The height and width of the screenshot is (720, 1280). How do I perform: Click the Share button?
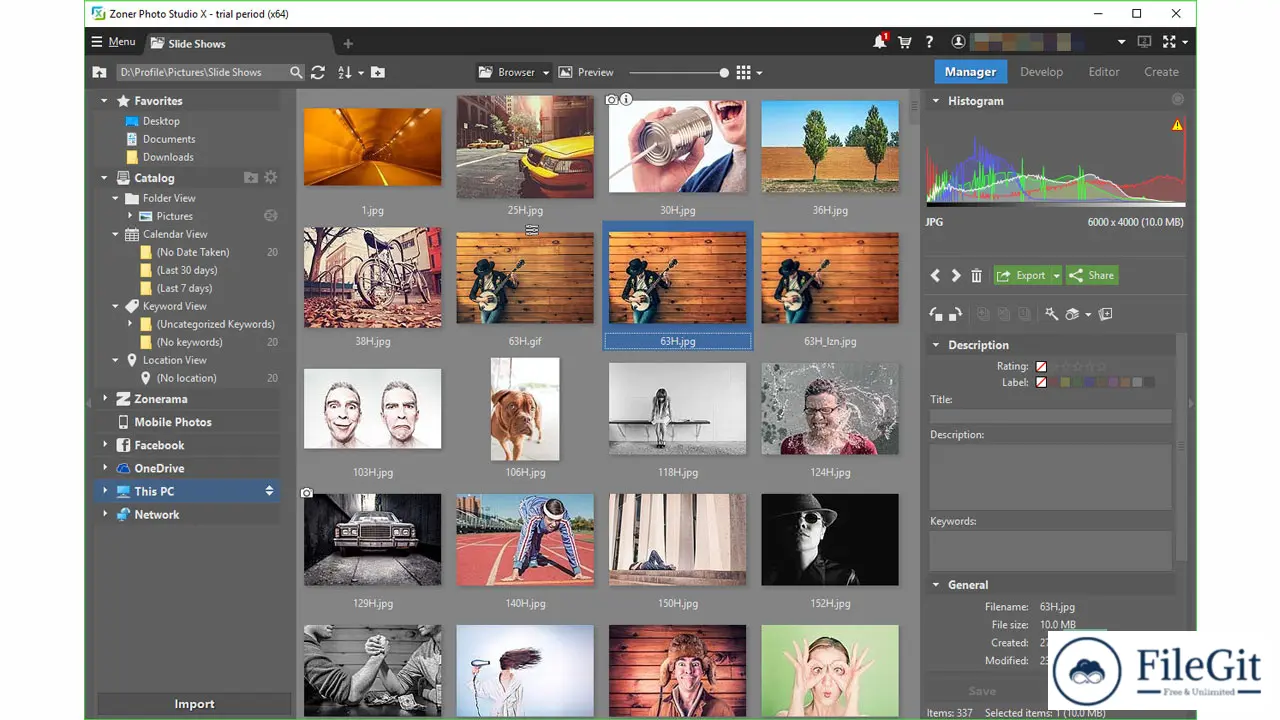pyautogui.click(x=1091, y=275)
